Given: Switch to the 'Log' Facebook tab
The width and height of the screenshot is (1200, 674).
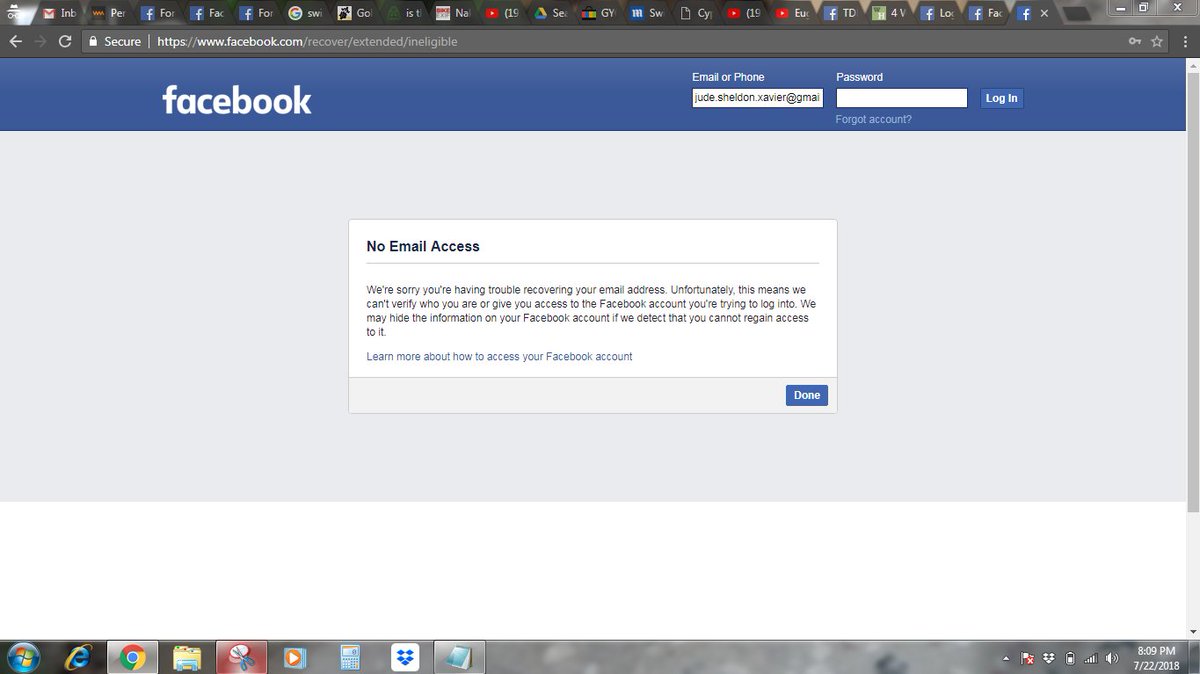Looking at the screenshot, I should click(937, 14).
